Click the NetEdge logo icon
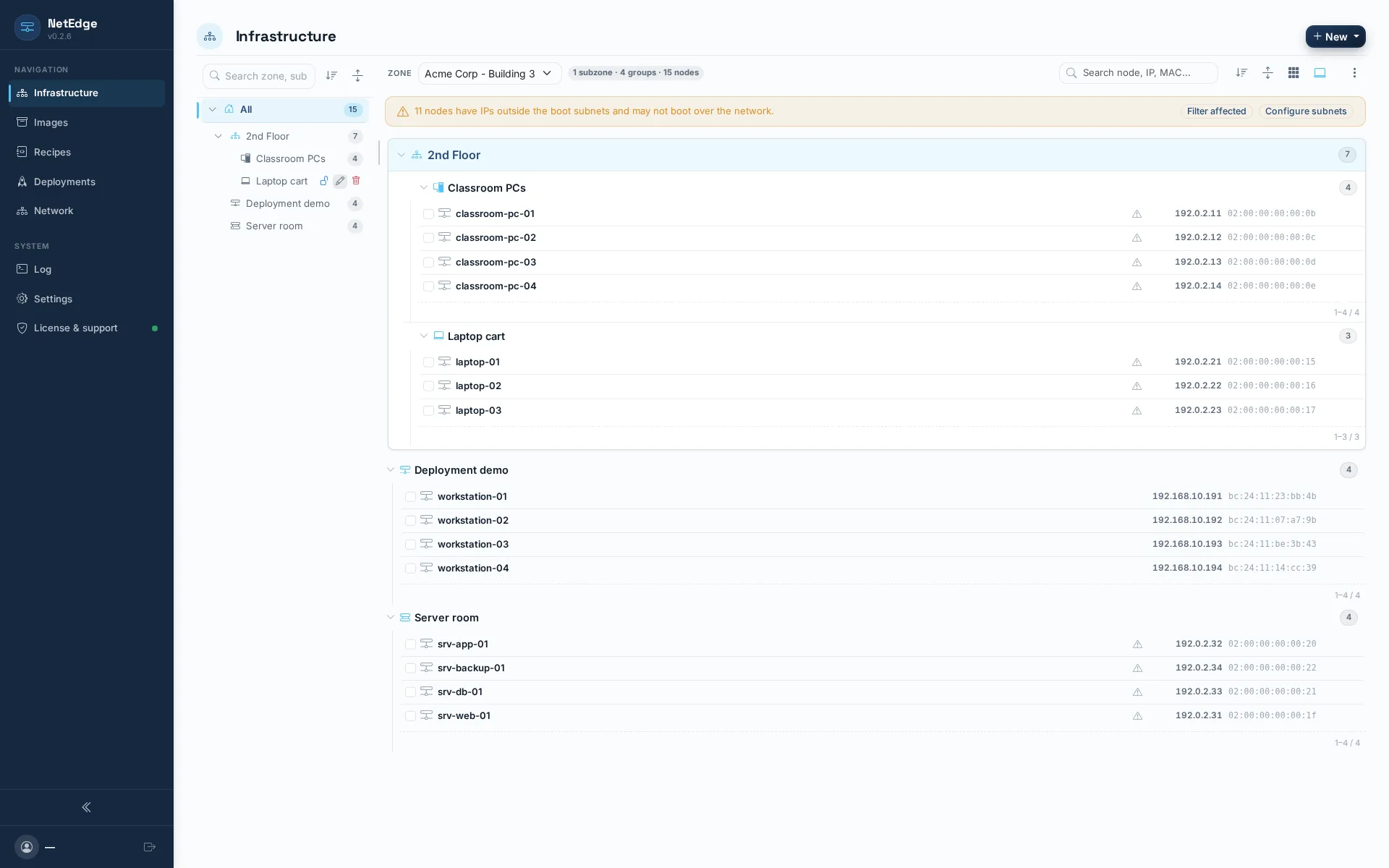 click(x=27, y=27)
